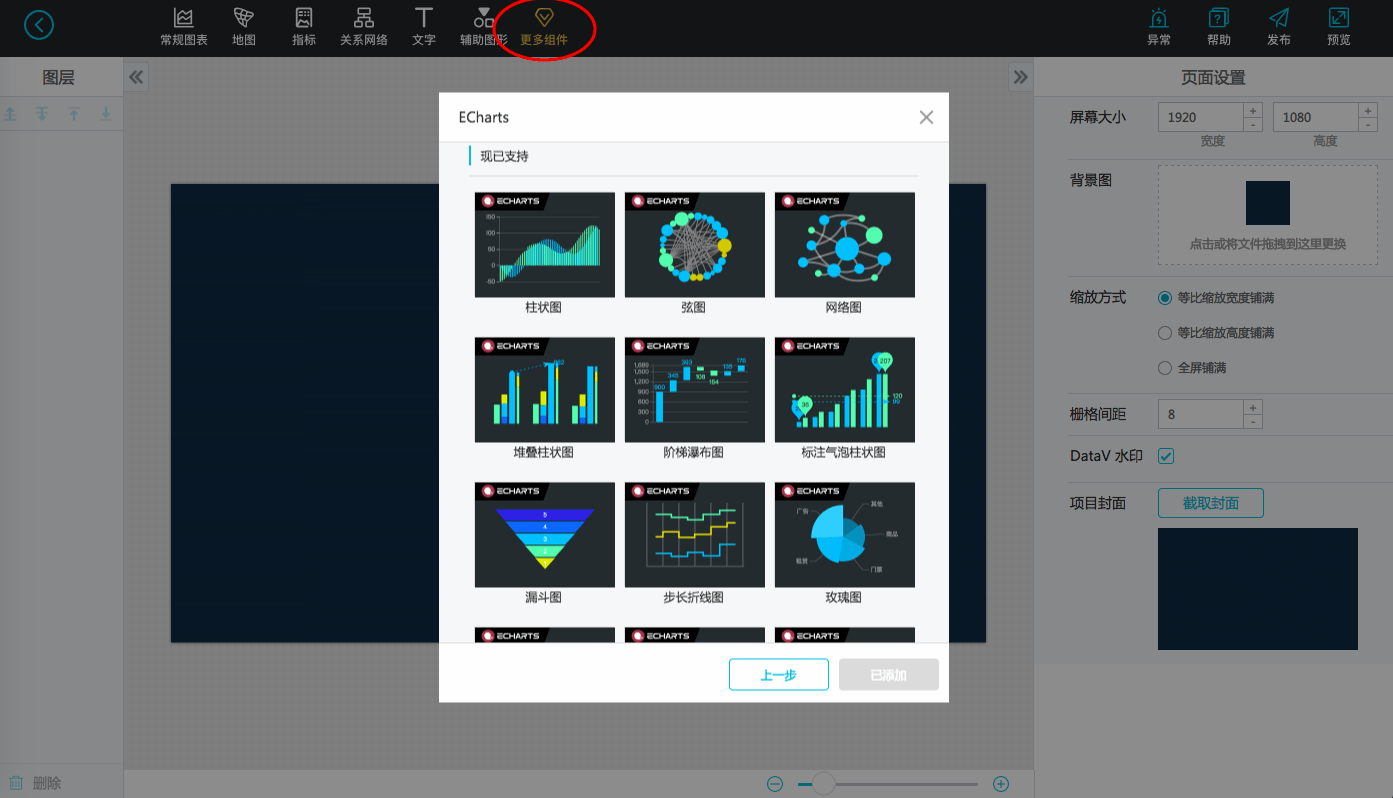Open the 关系网络 relationship network components
Screen dimensions: 1393x798
(364, 27)
